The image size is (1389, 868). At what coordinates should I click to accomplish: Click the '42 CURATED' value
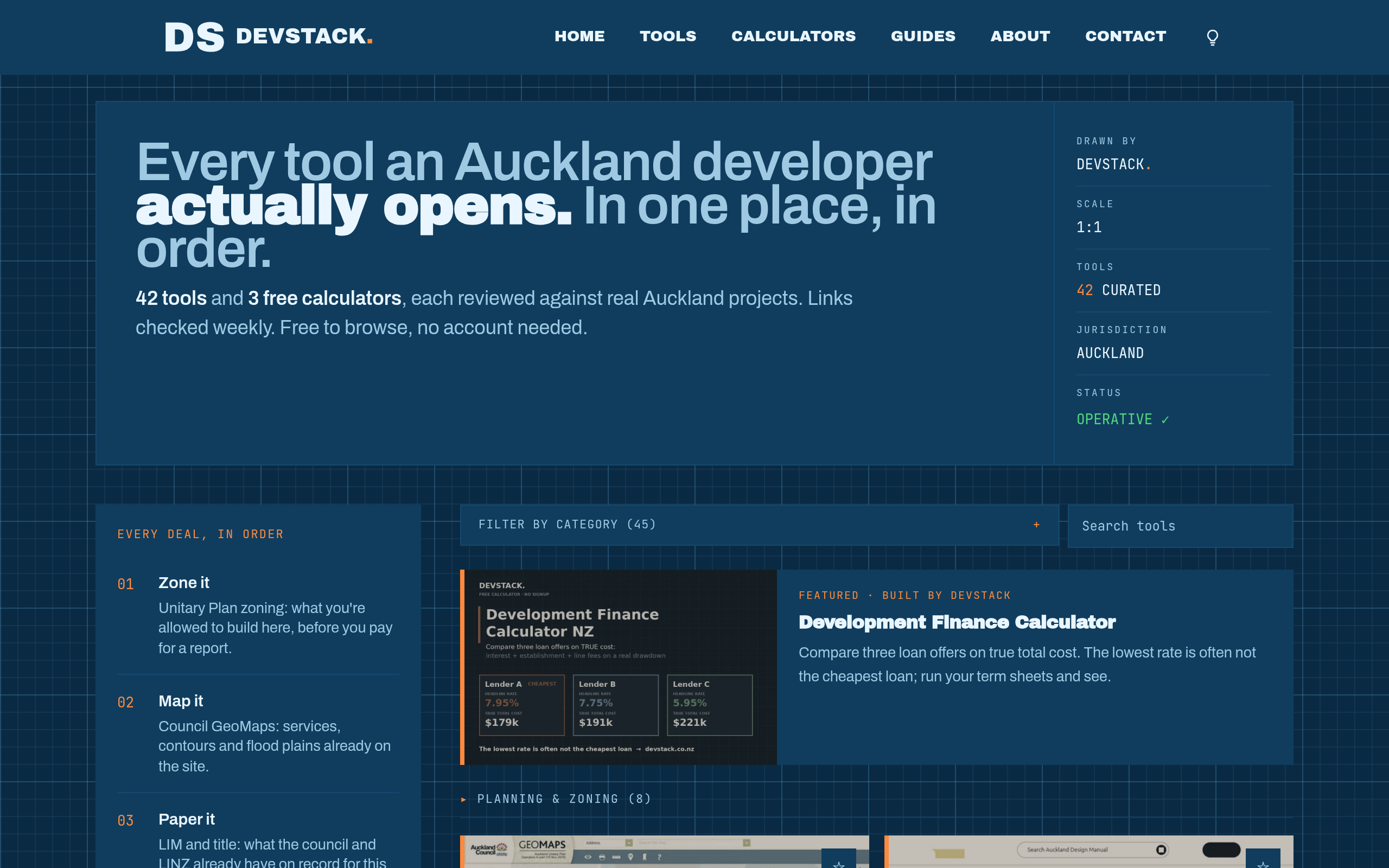[1119, 290]
